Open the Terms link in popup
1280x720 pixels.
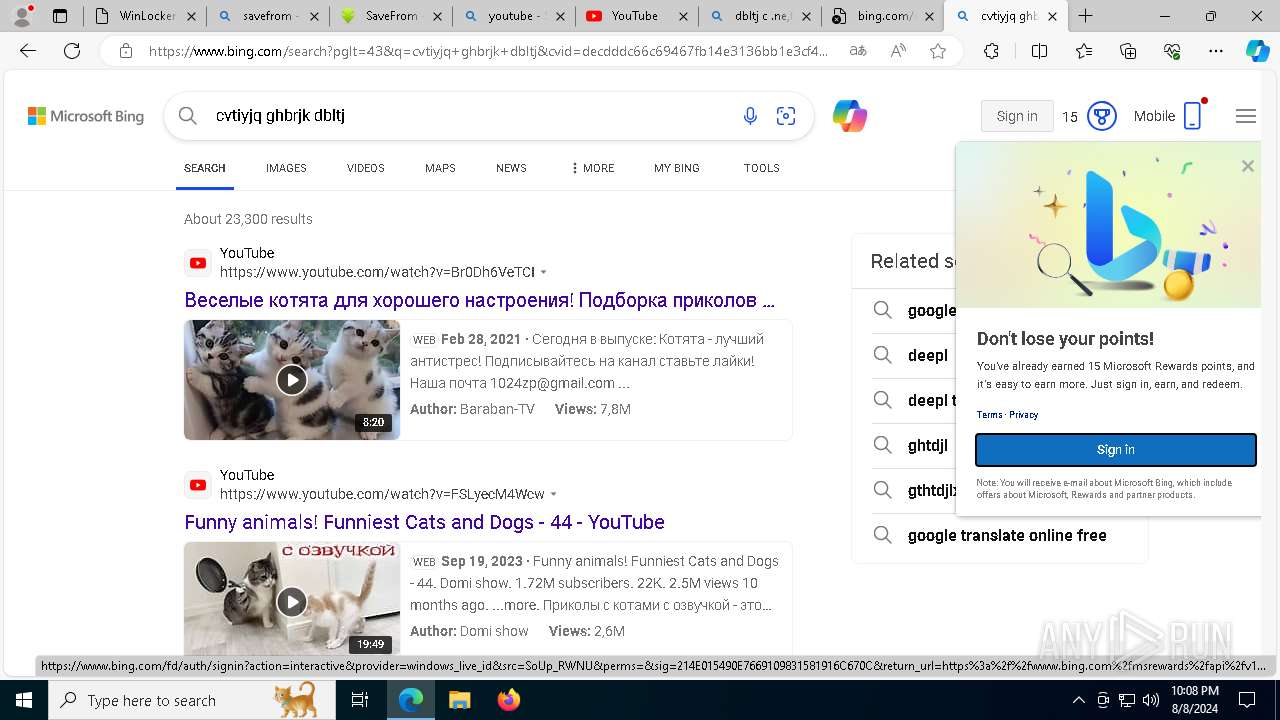click(989, 415)
